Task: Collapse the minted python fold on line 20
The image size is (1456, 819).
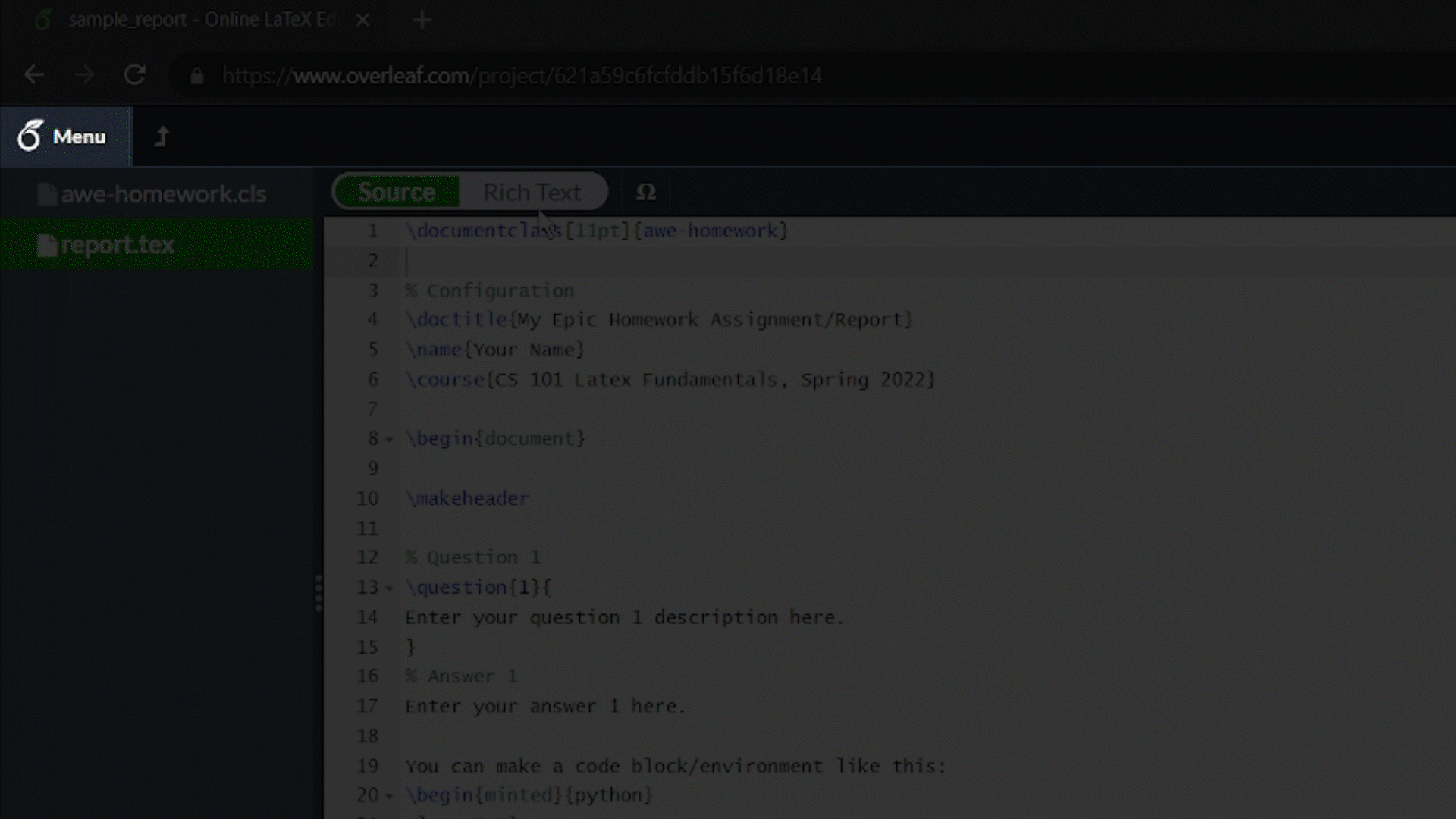Action: click(390, 795)
